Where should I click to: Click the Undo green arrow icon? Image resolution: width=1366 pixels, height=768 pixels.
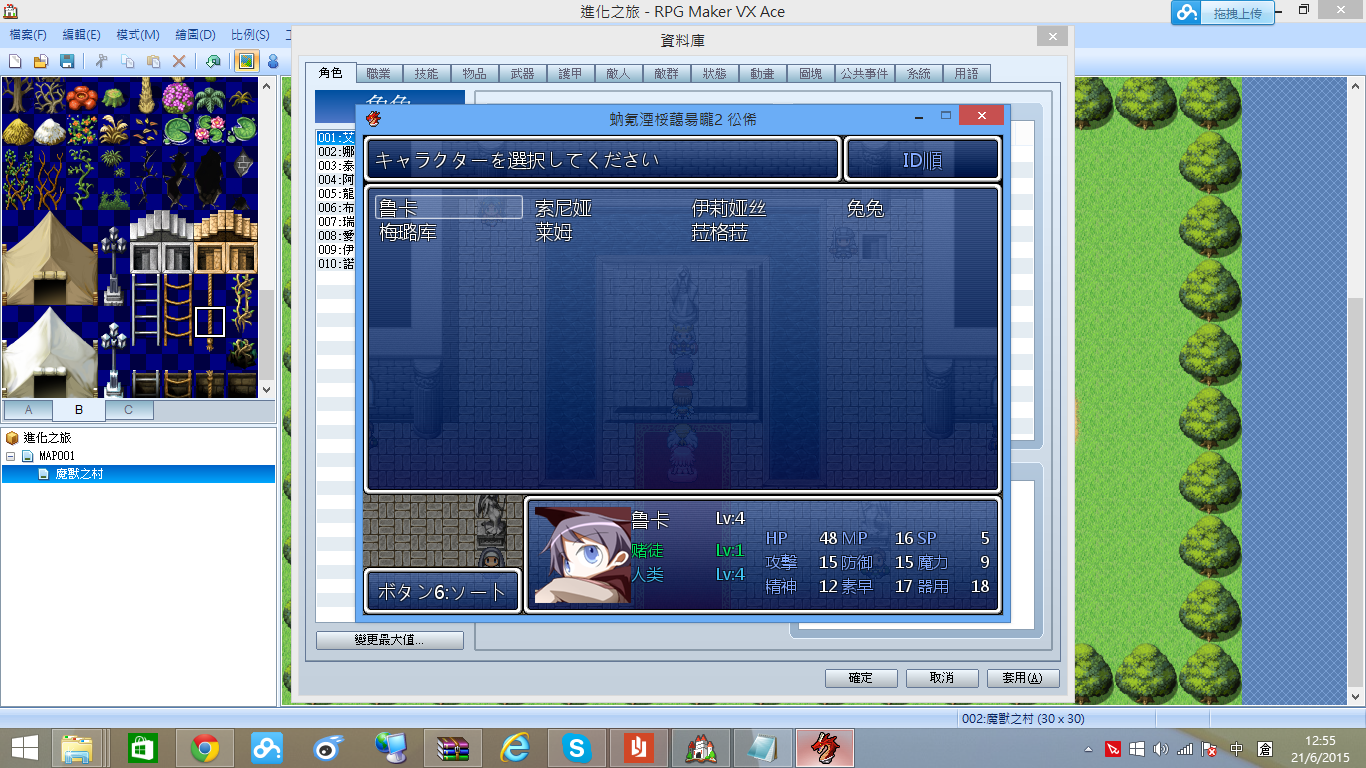[213, 61]
